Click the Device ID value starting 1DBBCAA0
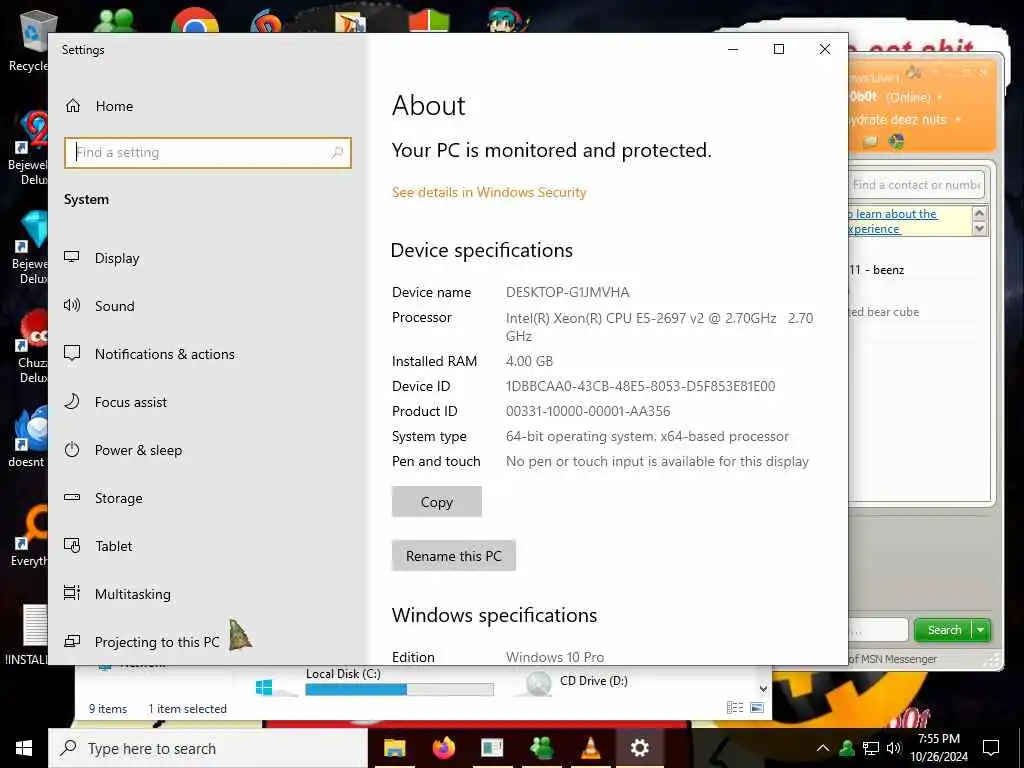This screenshot has height=768, width=1024. pyautogui.click(x=640, y=386)
